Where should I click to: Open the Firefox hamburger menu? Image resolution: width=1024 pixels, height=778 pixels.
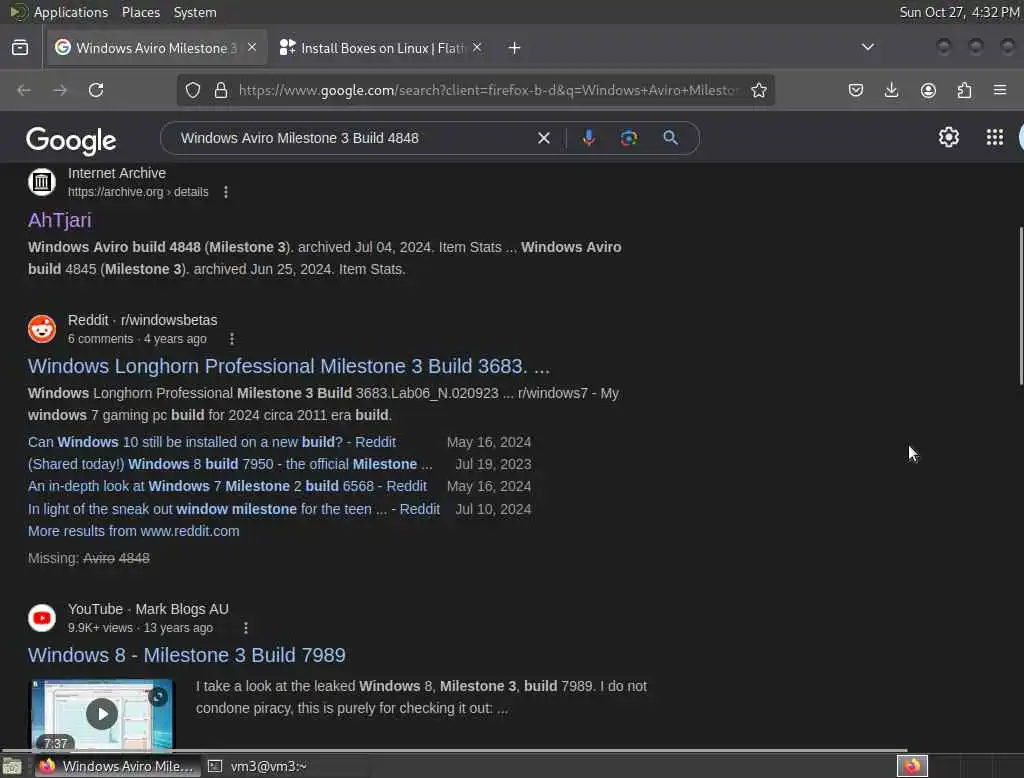click(x=1000, y=90)
